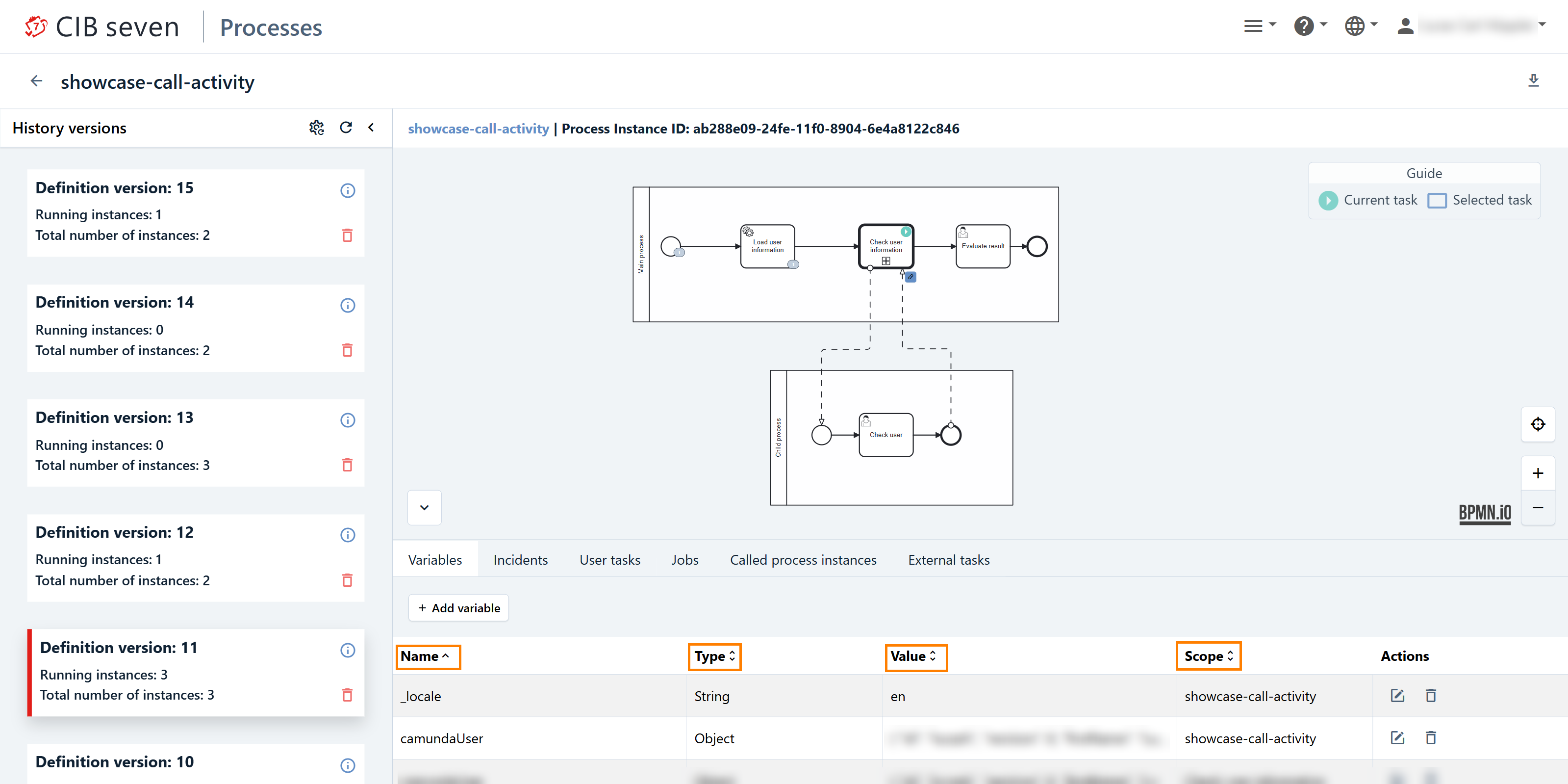Screen dimensions: 1568x784
Task: Refresh the history versions list
Action: pos(346,128)
